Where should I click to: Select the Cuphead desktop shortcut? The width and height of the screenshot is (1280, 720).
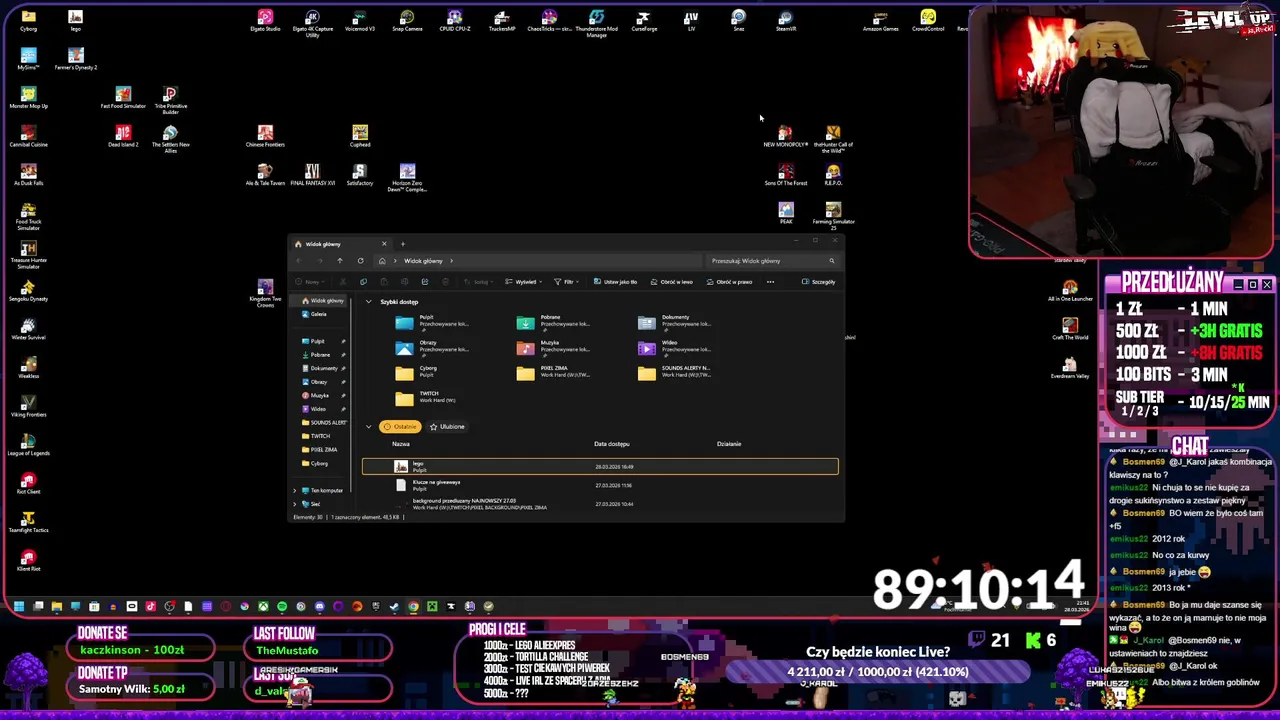pyautogui.click(x=360, y=136)
